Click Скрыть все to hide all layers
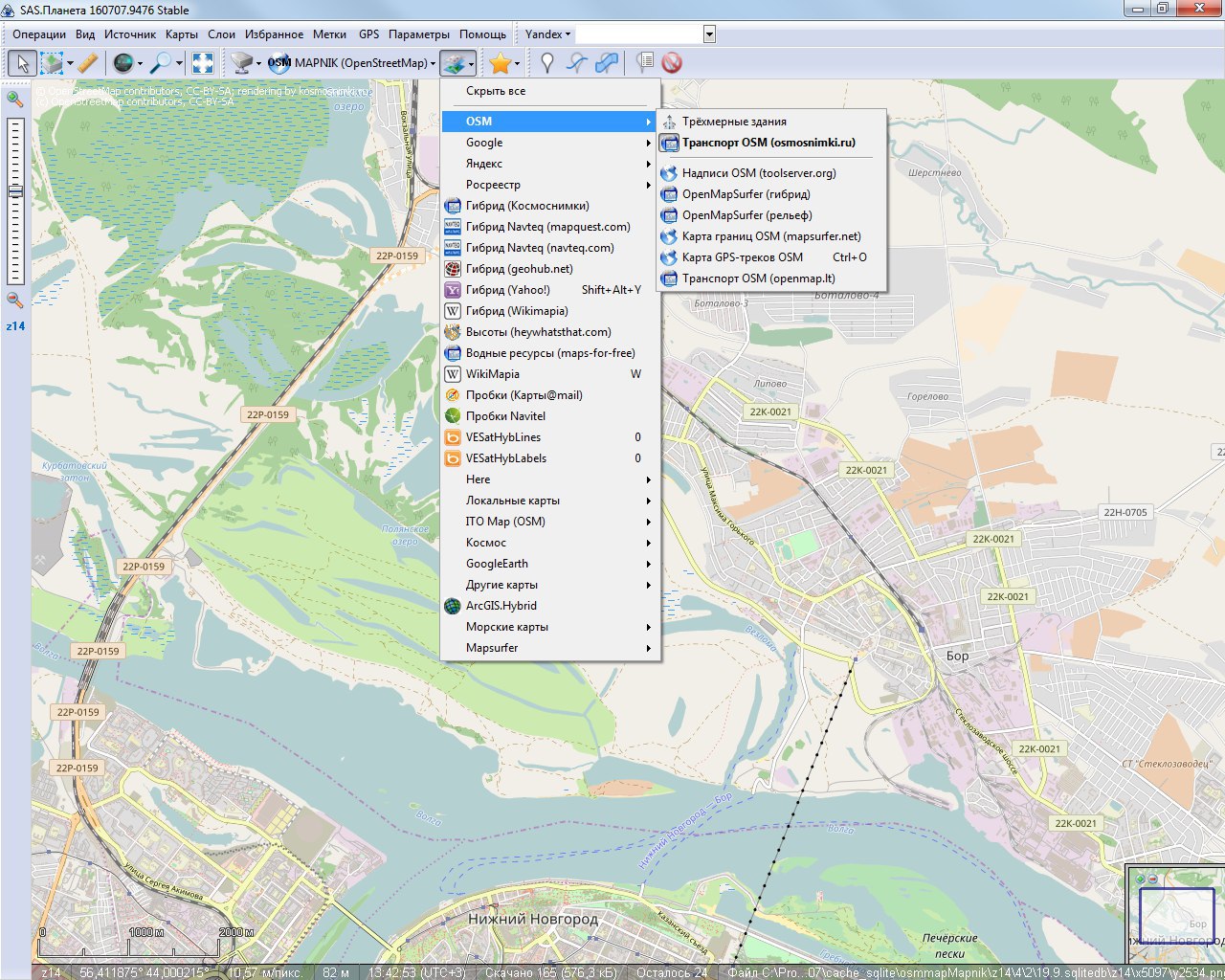The height and width of the screenshot is (980, 1225). point(550,91)
